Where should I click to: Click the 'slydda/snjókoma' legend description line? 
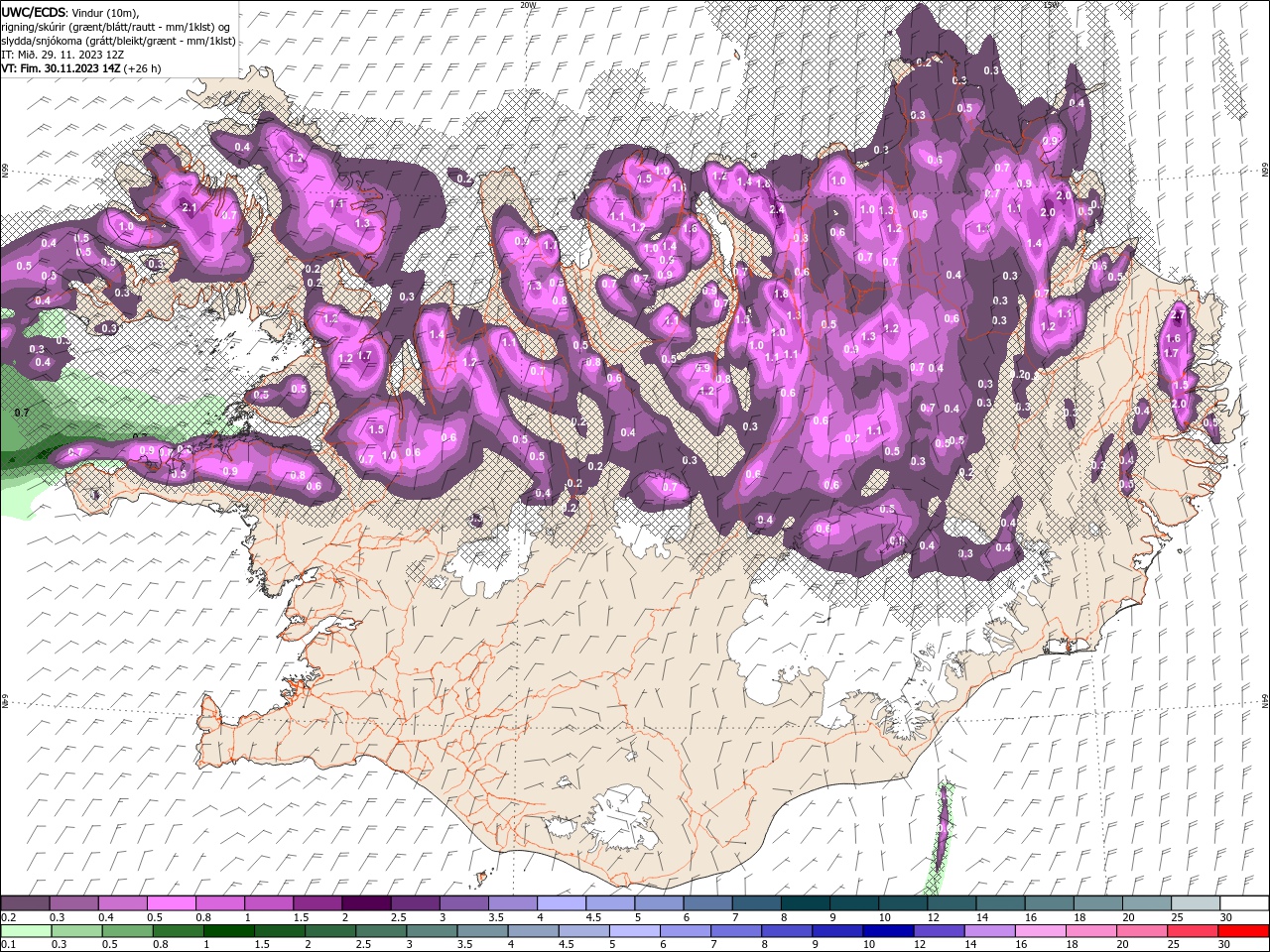117,41
